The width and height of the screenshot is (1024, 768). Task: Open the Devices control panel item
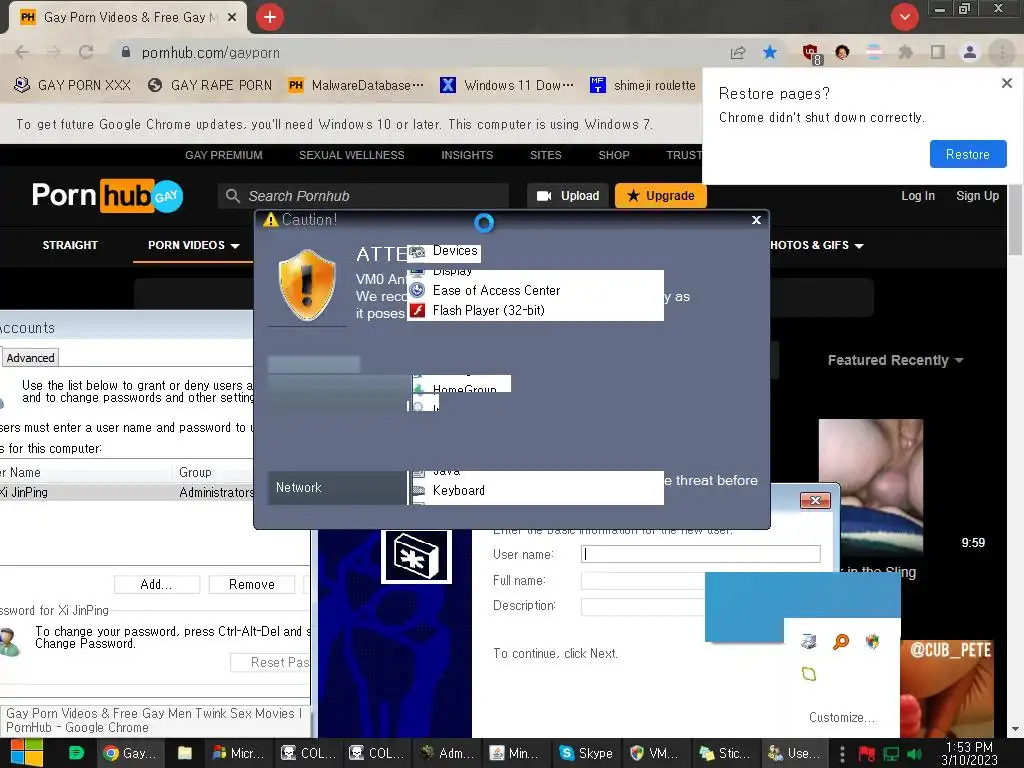pyautogui.click(x=444, y=251)
